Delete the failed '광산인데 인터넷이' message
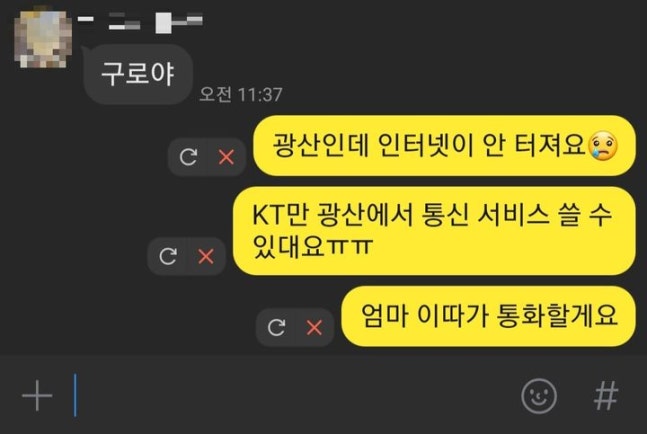Image resolution: width=647 pixels, height=434 pixels. pos(226,157)
